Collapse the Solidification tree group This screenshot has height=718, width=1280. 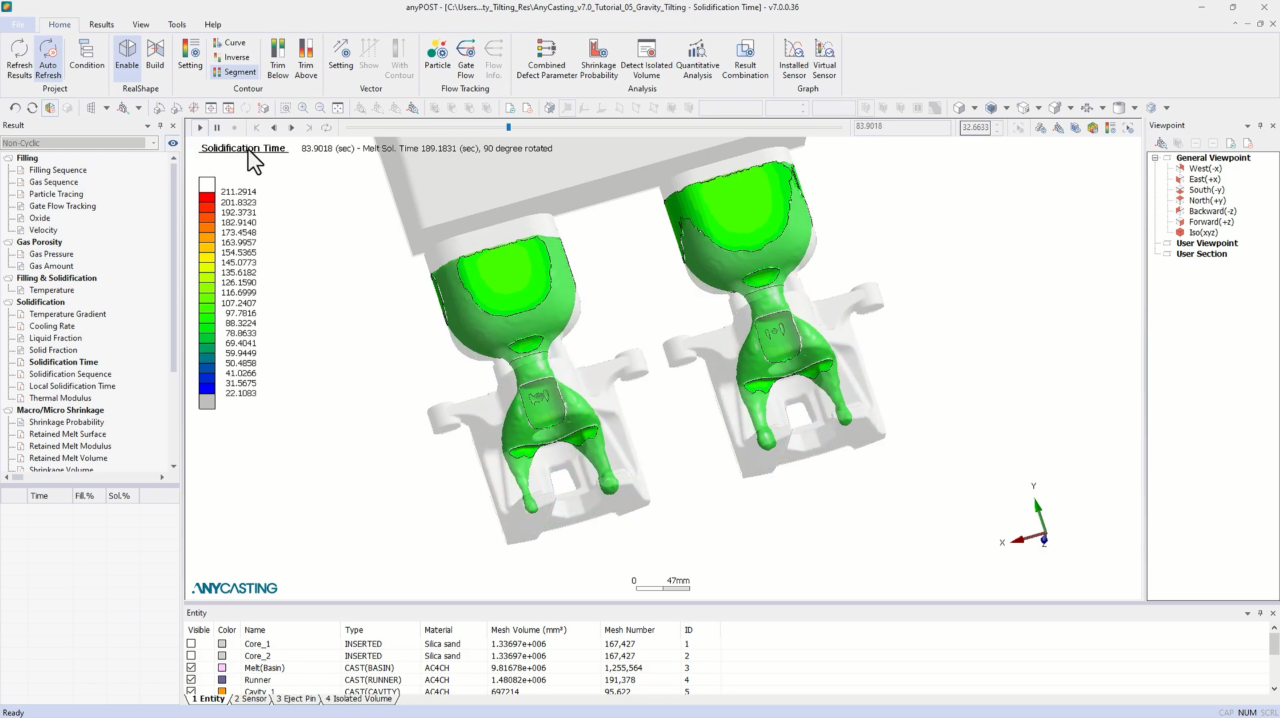coord(8,302)
